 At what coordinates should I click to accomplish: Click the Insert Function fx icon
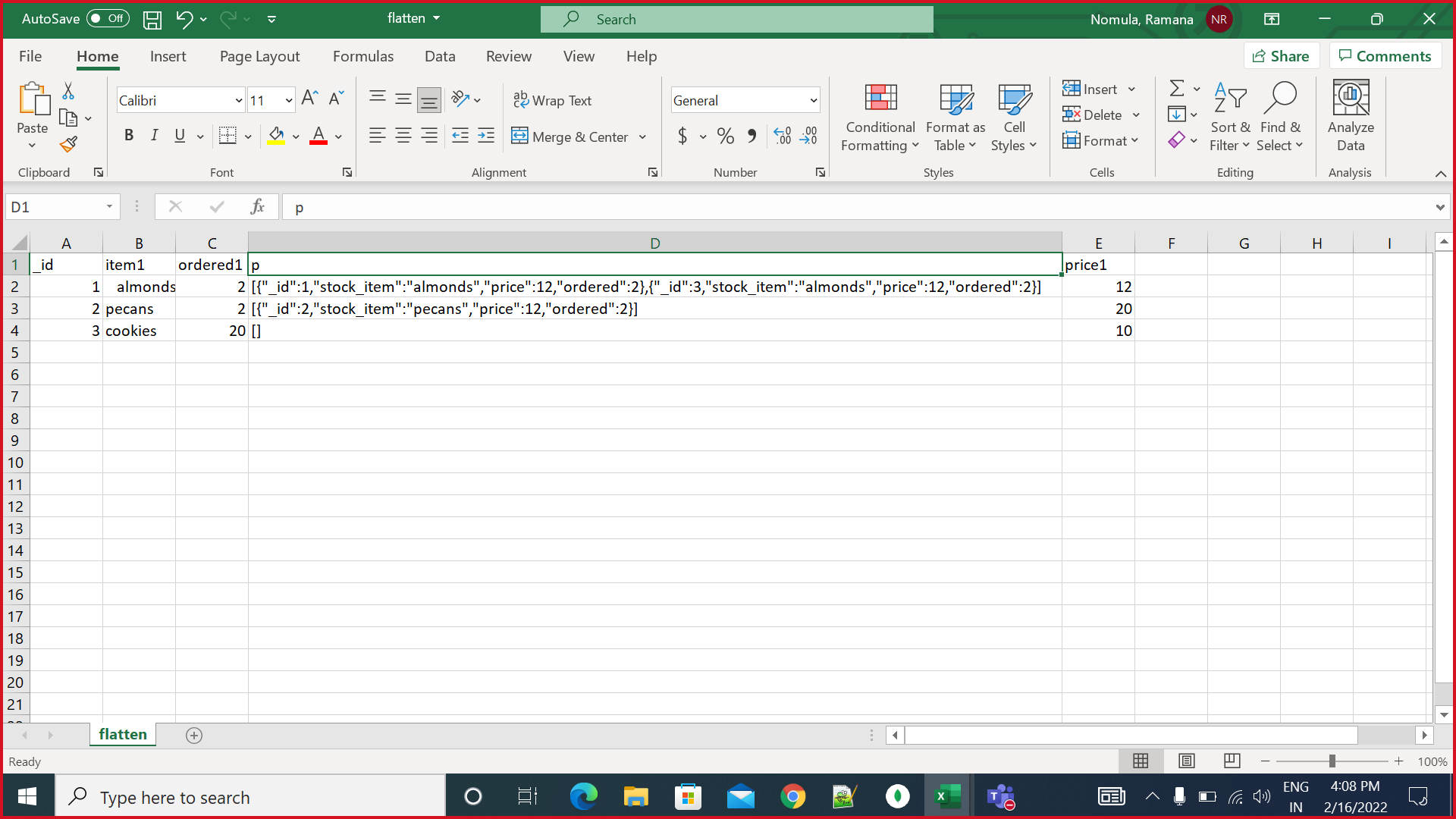[257, 207]
